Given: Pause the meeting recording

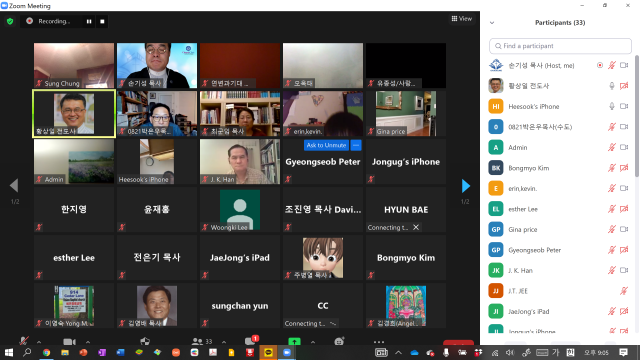Looking at the screenshot, I should click(x=89, y=21).
